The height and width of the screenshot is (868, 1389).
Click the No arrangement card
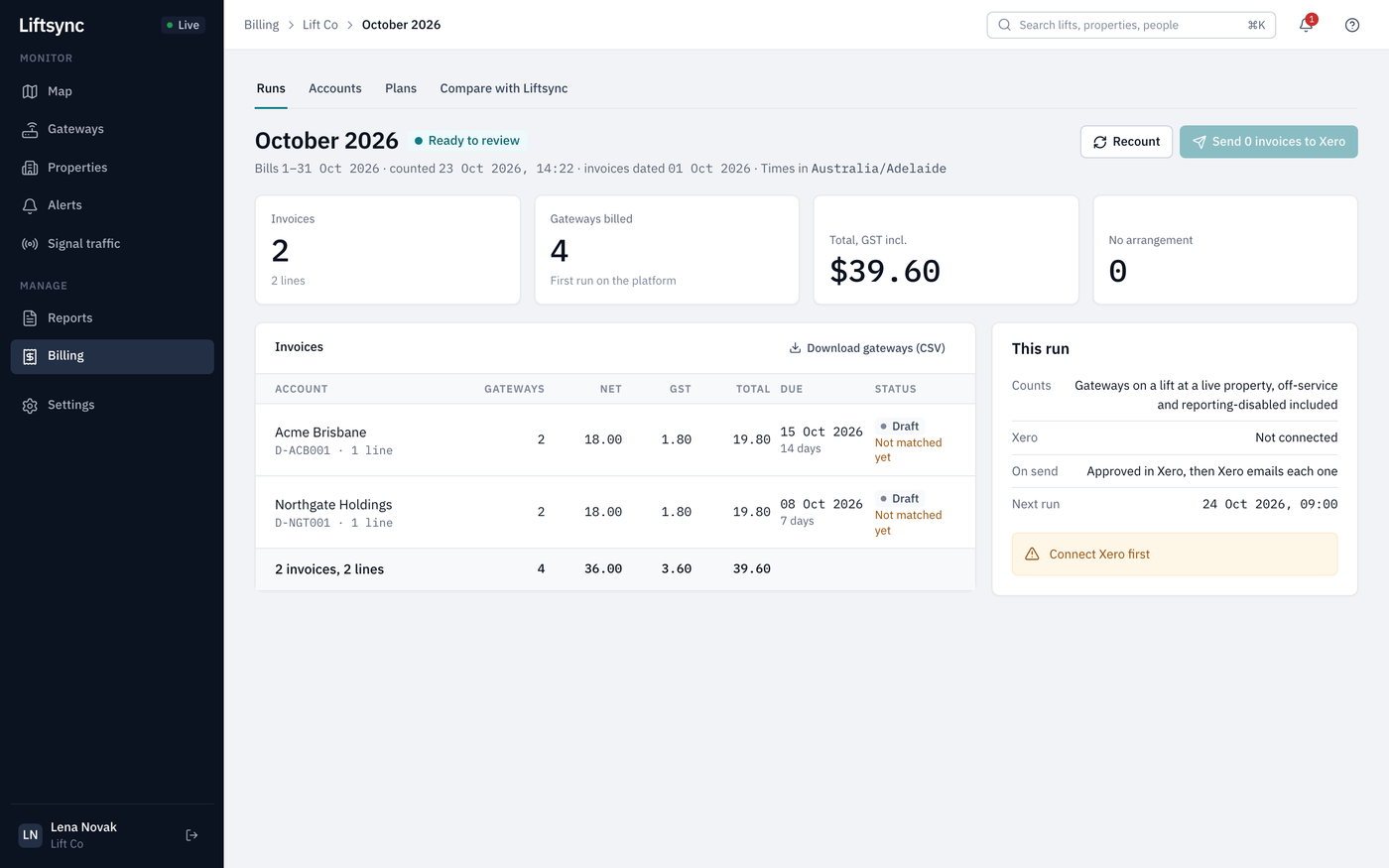[1225, 250]
